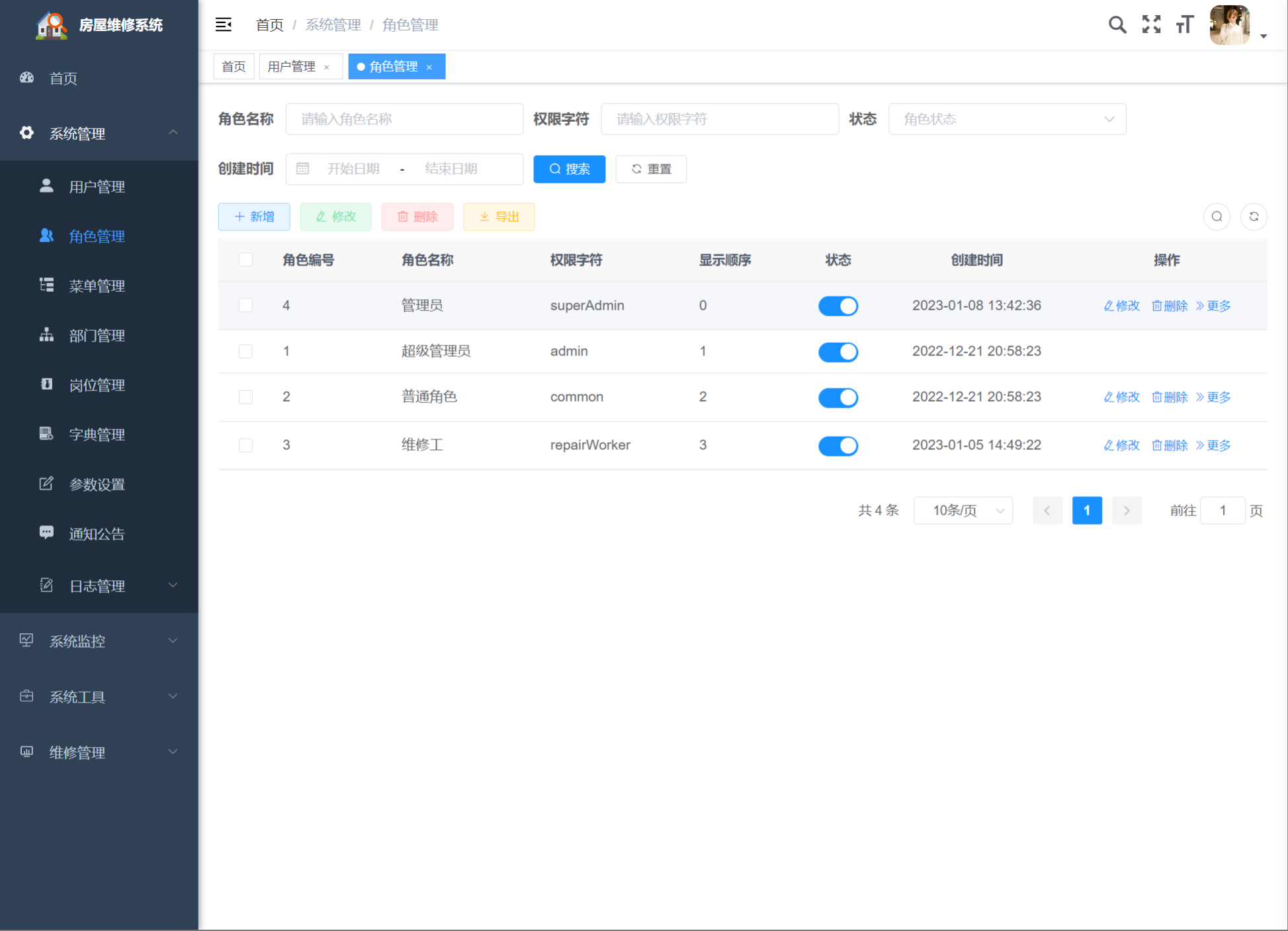Click the 请输入角色名称 input field

(x=404, y=119)
